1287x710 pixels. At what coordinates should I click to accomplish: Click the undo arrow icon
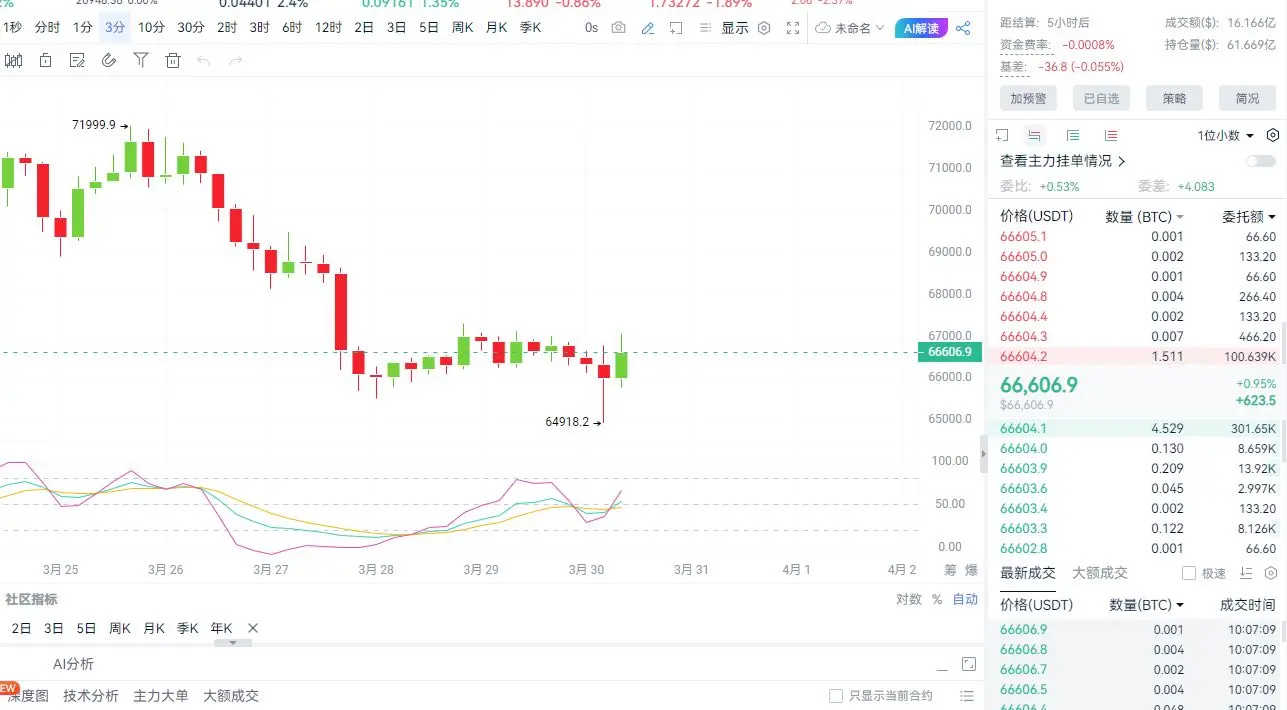[204, 61]
